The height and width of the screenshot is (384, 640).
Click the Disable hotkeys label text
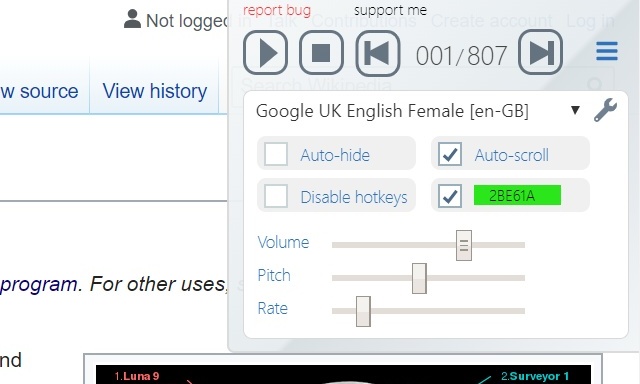(354, 197)
